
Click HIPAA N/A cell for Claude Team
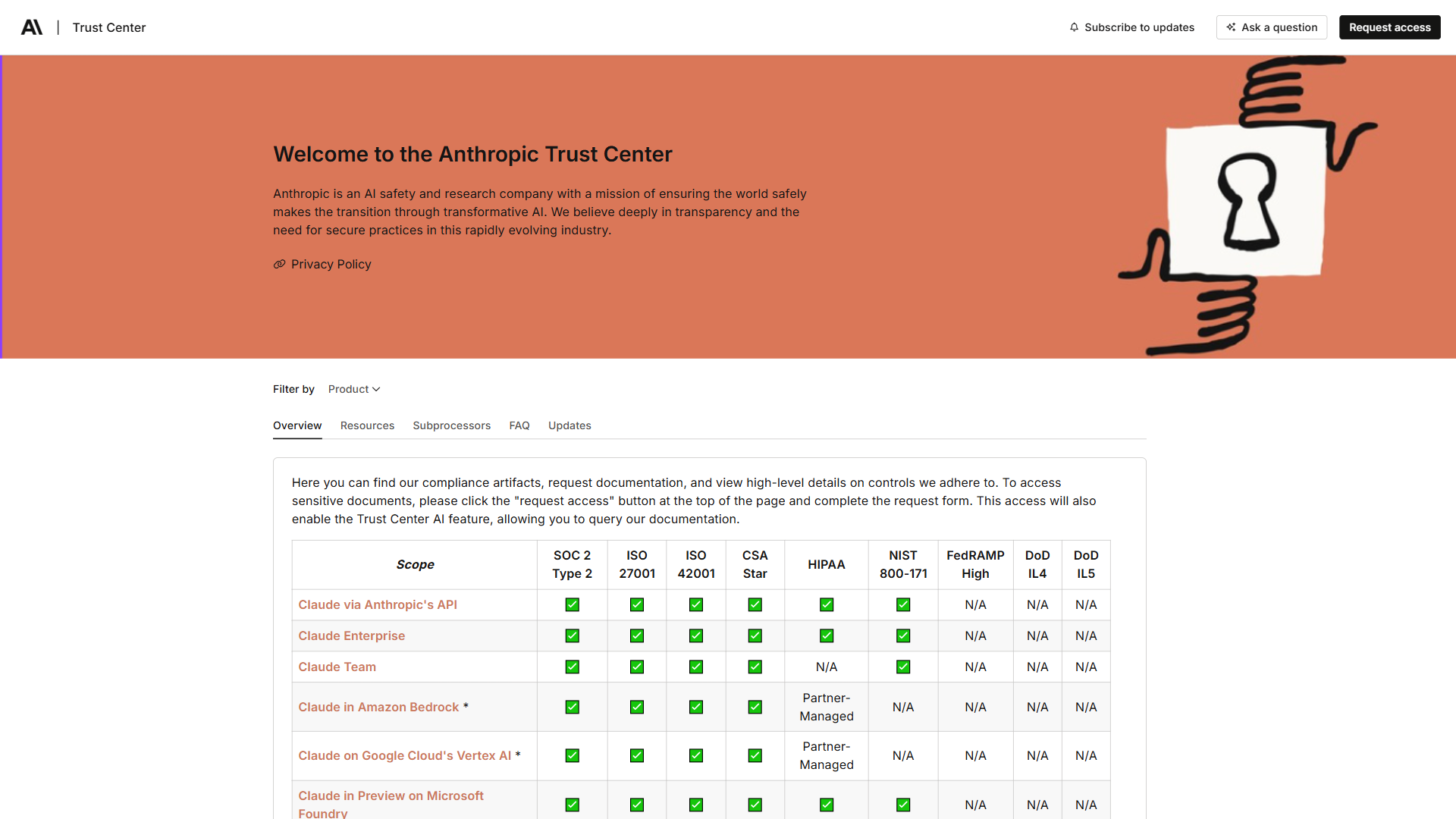point(827,667)
